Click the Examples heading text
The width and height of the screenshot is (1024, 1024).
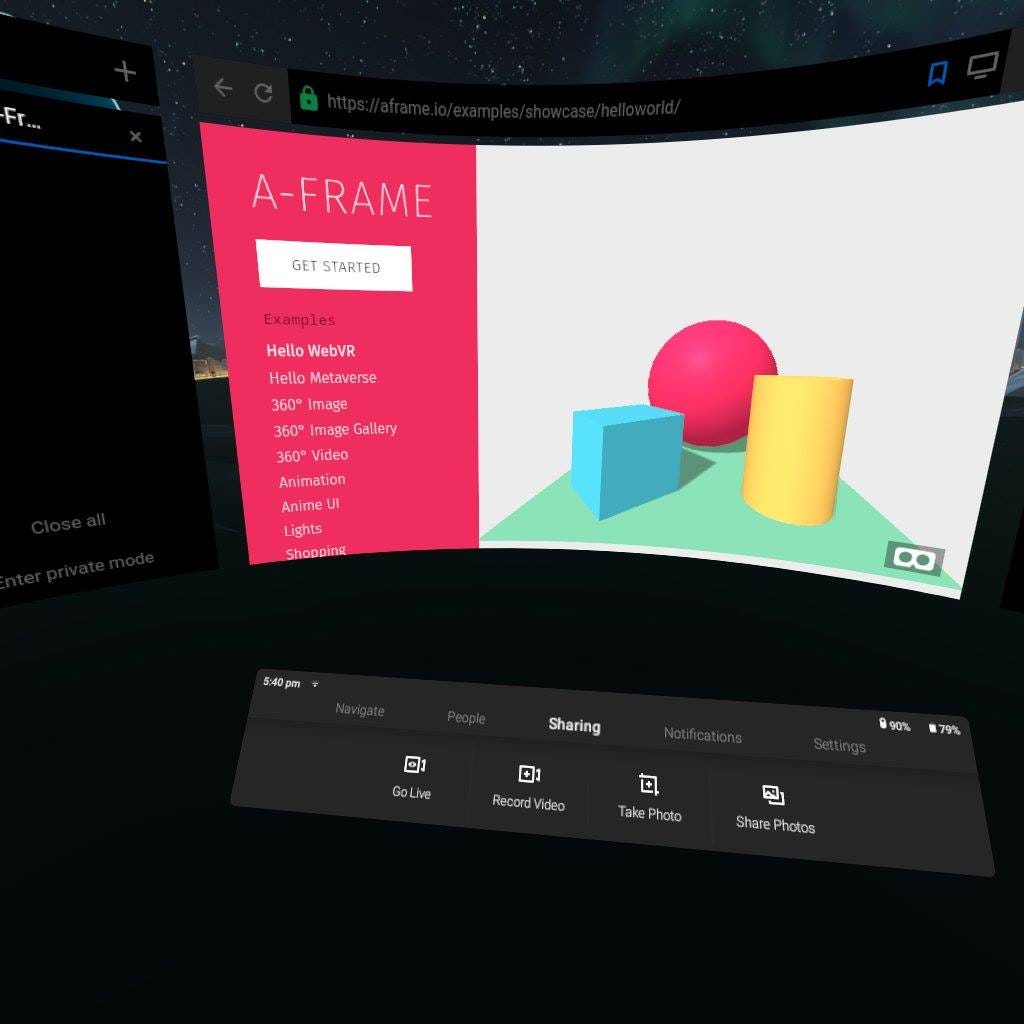[300, 319]
